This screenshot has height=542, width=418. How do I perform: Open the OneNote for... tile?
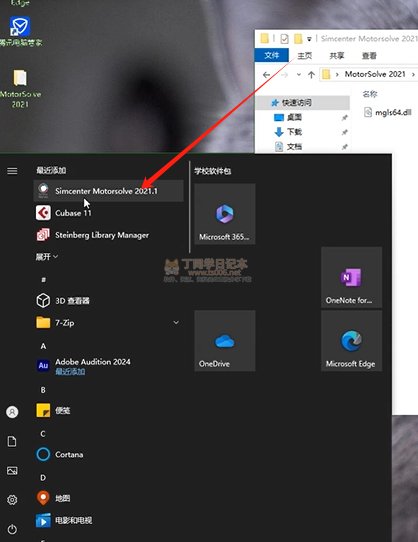(352, 277)
